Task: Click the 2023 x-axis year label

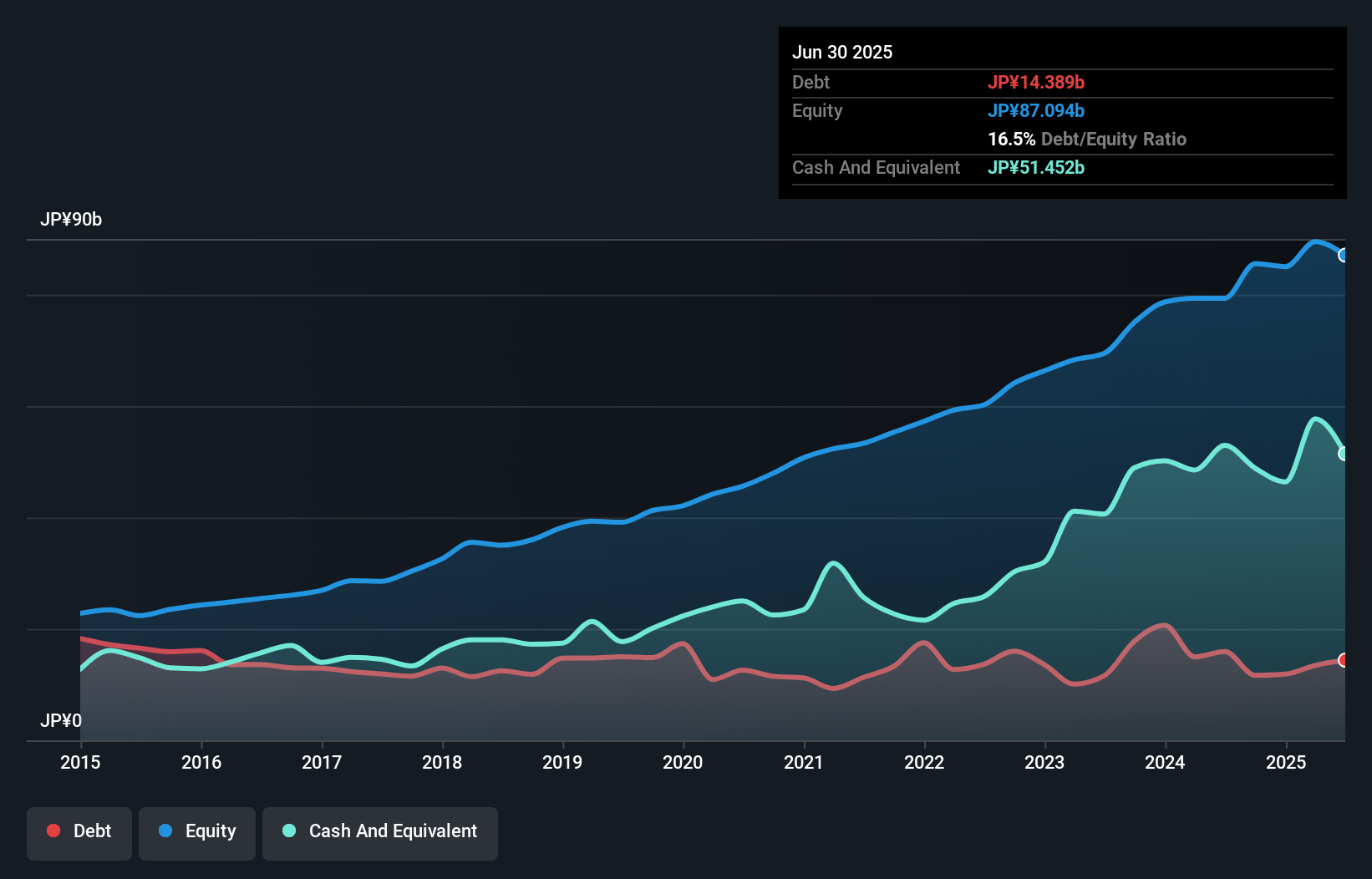Action: (x=1044, y=762)
